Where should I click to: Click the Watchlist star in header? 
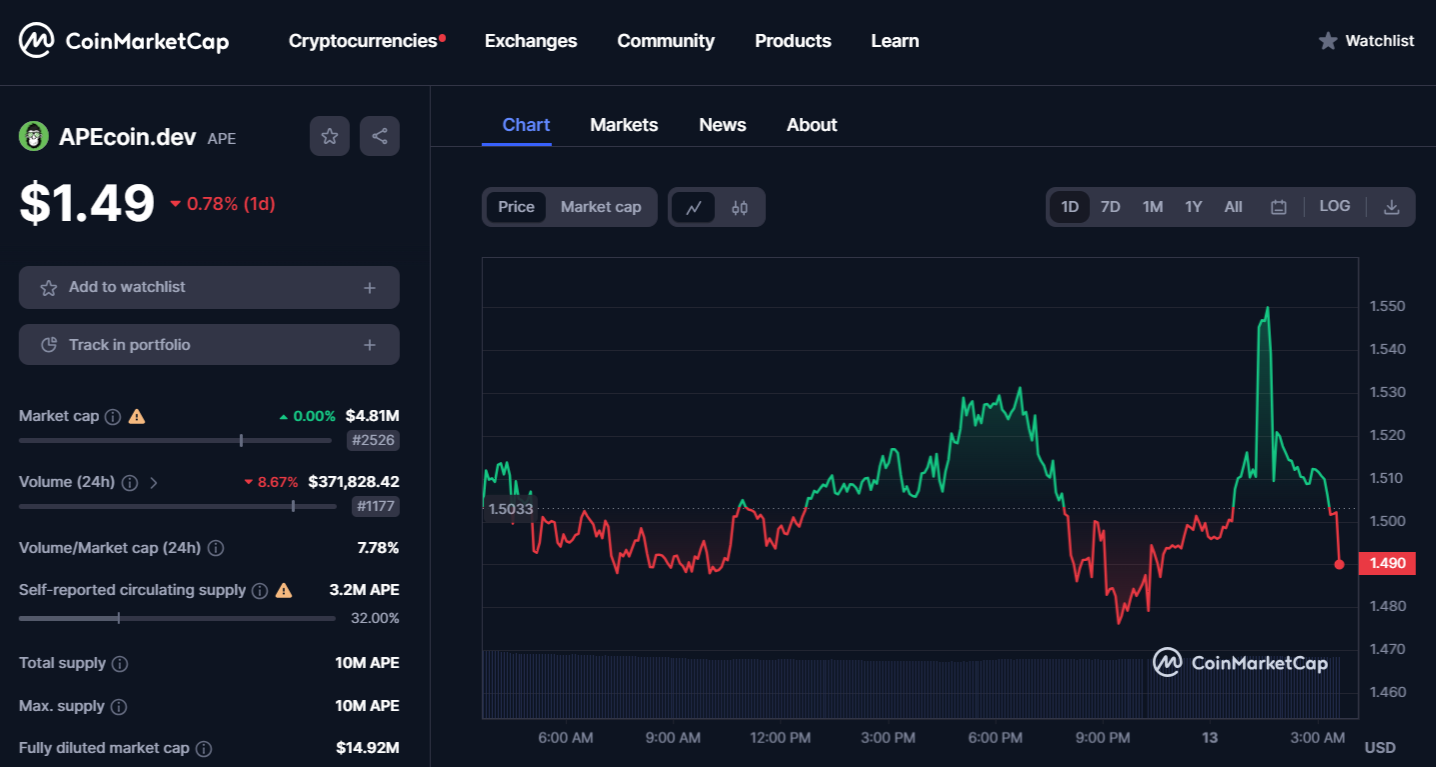pyautogui.click(x=1328, y=41)
